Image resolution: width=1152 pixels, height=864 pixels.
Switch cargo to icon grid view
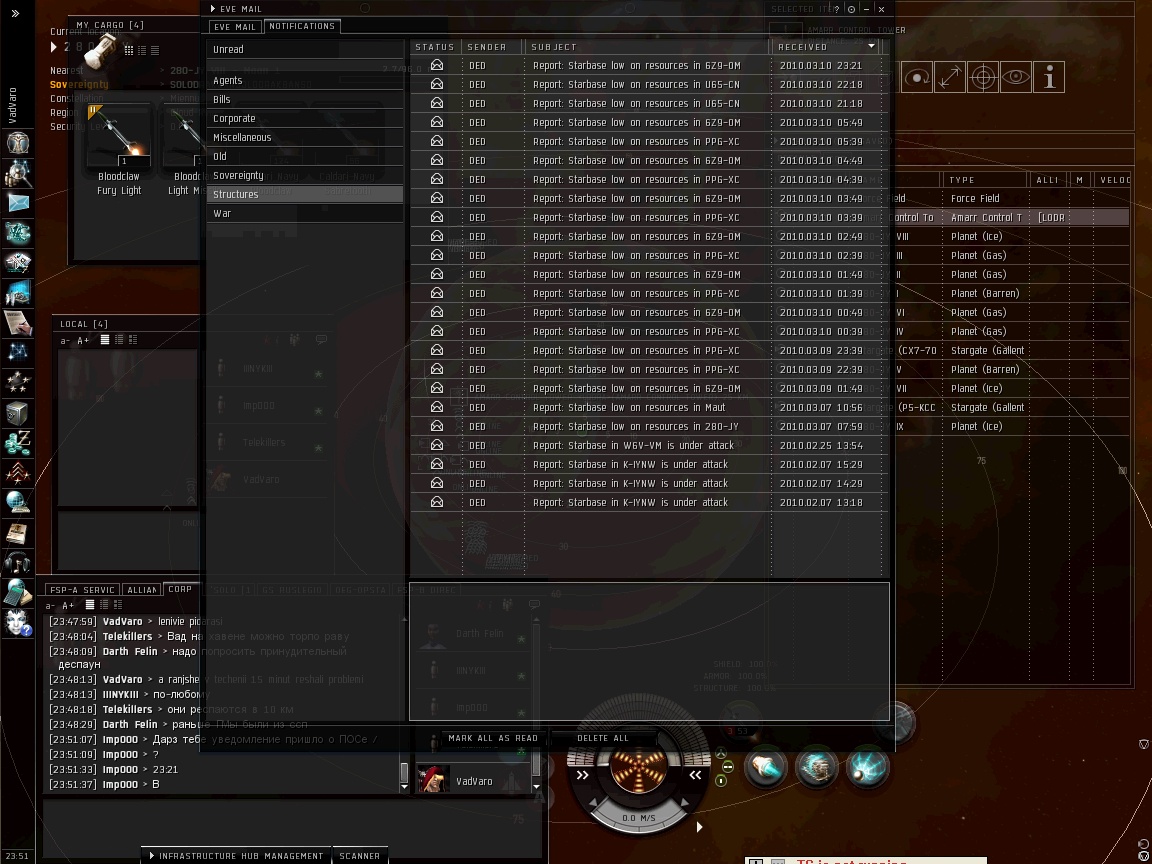(129, 50)
